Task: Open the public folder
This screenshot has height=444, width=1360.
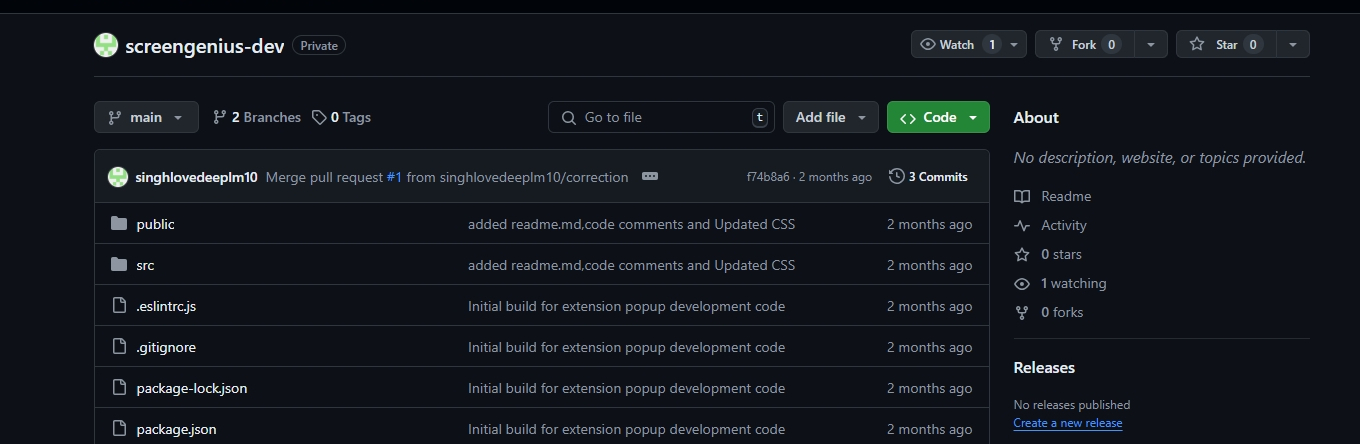Action: point(155,224)
